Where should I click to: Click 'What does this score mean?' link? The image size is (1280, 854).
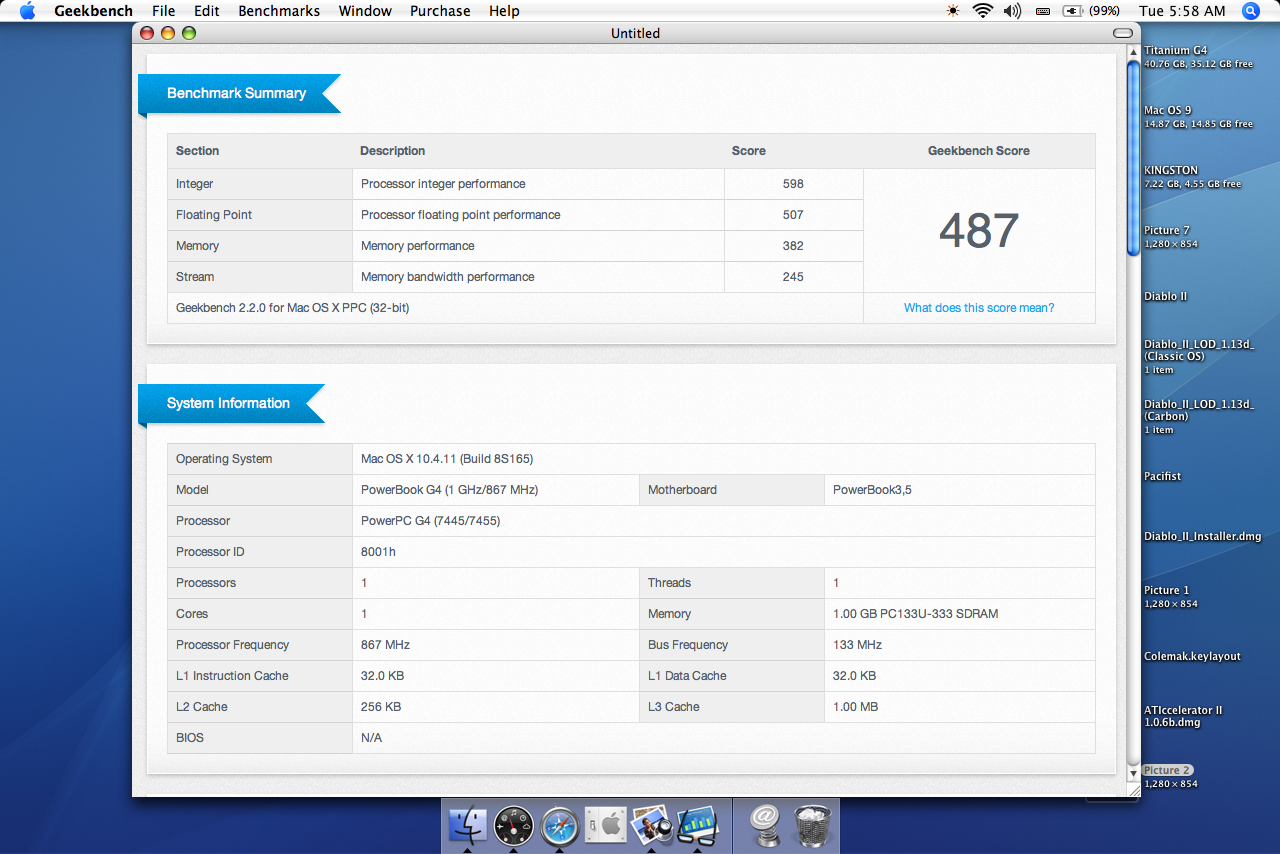979,308
